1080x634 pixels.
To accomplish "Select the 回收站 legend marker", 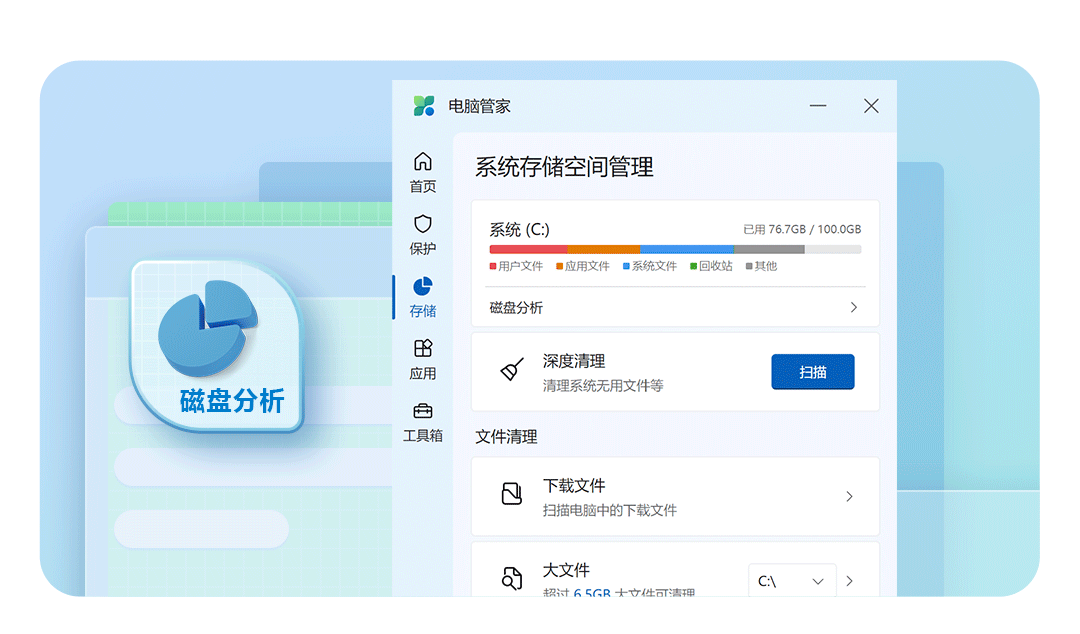I will coord(692,266).
